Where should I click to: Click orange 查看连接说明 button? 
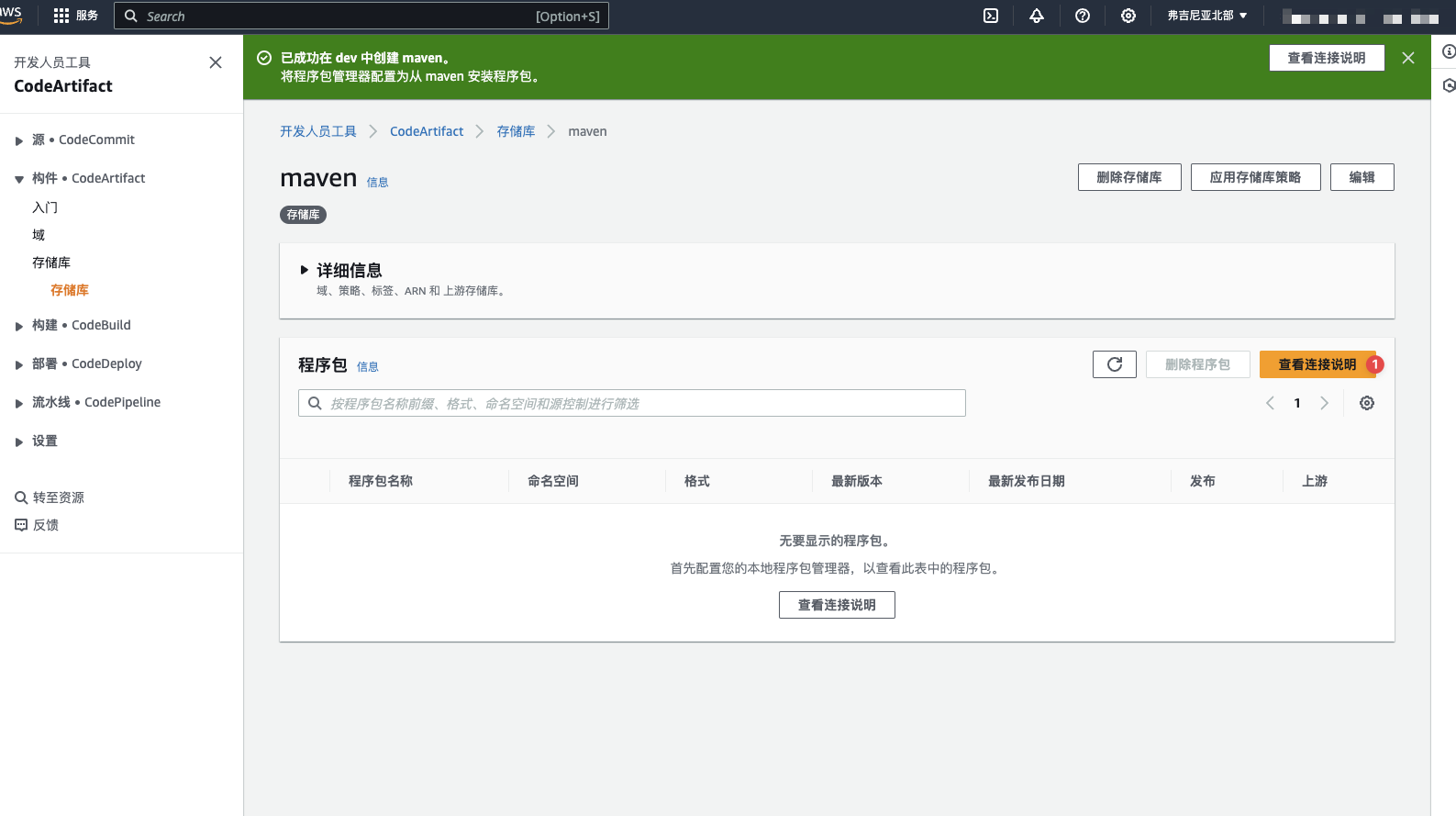click(x=1317, y=364)
